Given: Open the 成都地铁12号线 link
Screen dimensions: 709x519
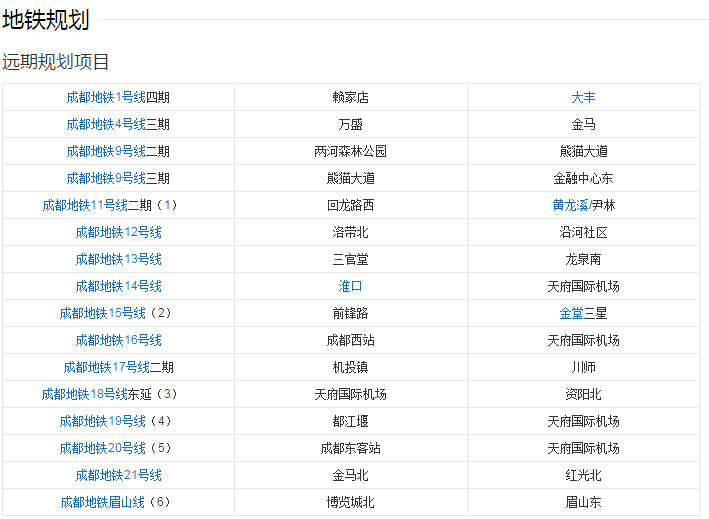Looking at the screenshot, I should pos(118,232).
